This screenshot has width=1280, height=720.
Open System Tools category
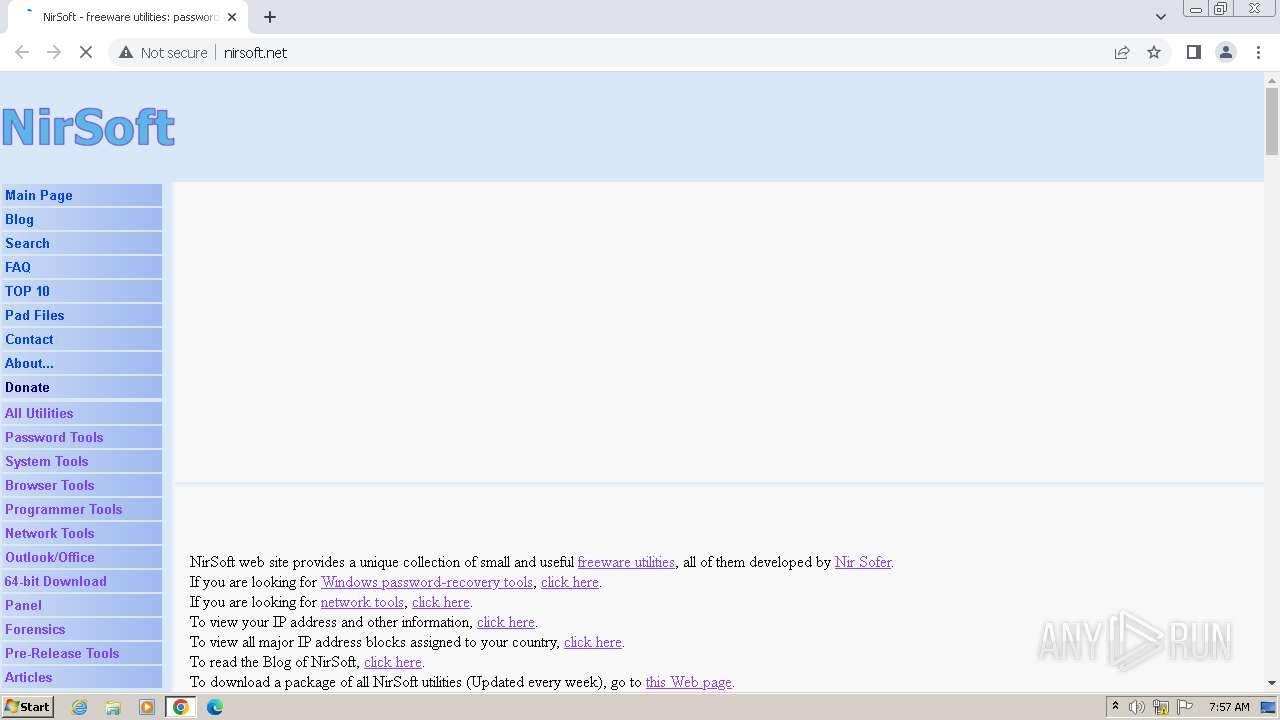[81, 461]
